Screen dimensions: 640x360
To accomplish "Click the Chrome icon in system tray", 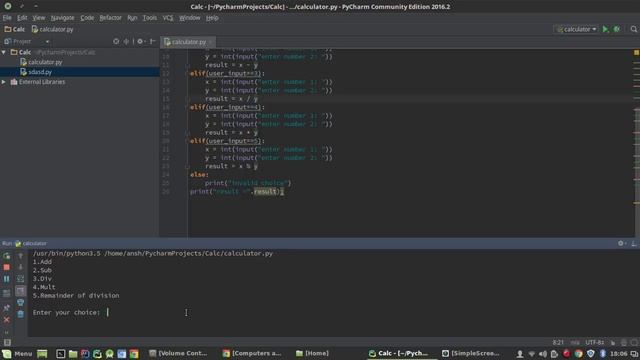I will (x=578, y=354).
